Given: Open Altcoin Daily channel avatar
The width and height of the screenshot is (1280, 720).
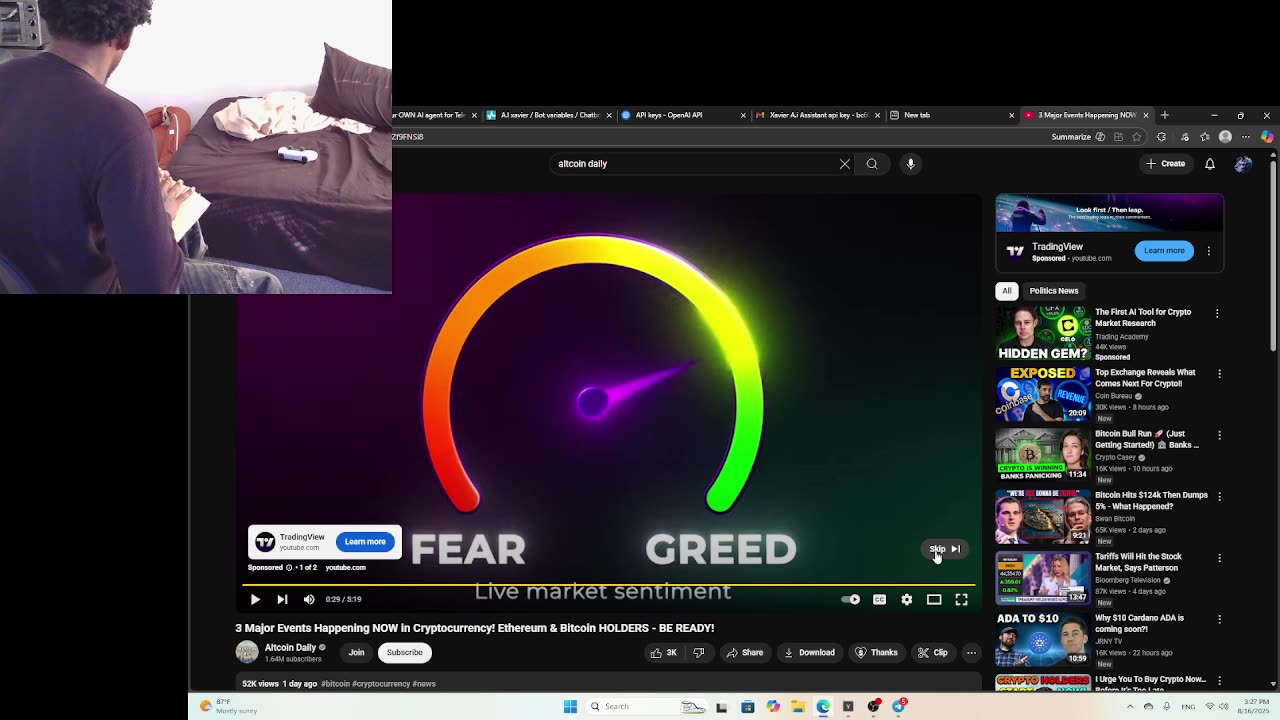Looking at the screenshot, I should point(247,653).
